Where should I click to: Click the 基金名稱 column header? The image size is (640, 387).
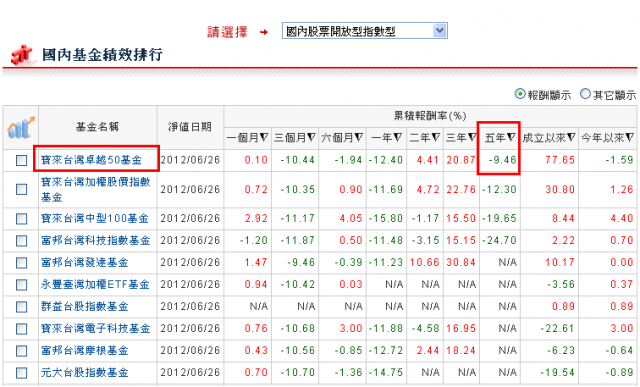click(x=97, y=127)
